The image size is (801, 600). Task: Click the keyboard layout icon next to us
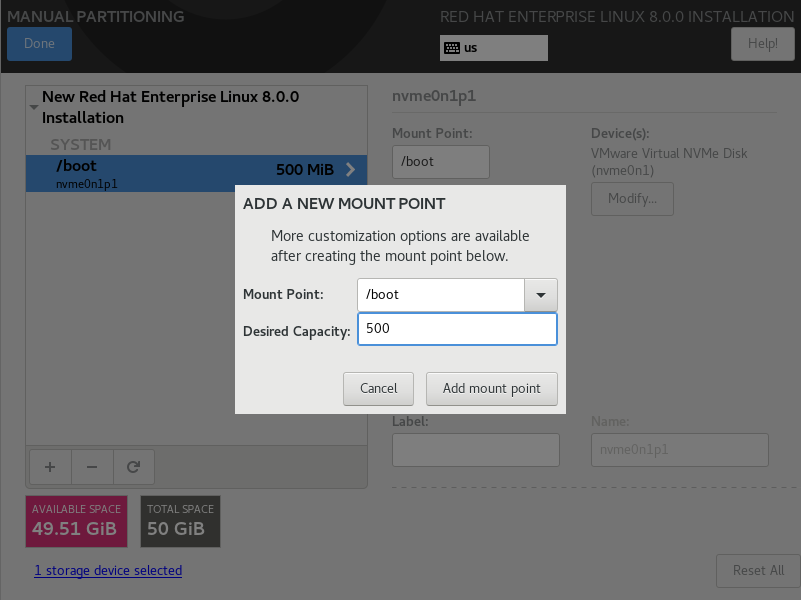pyautogui.click(x=452, y=48)
